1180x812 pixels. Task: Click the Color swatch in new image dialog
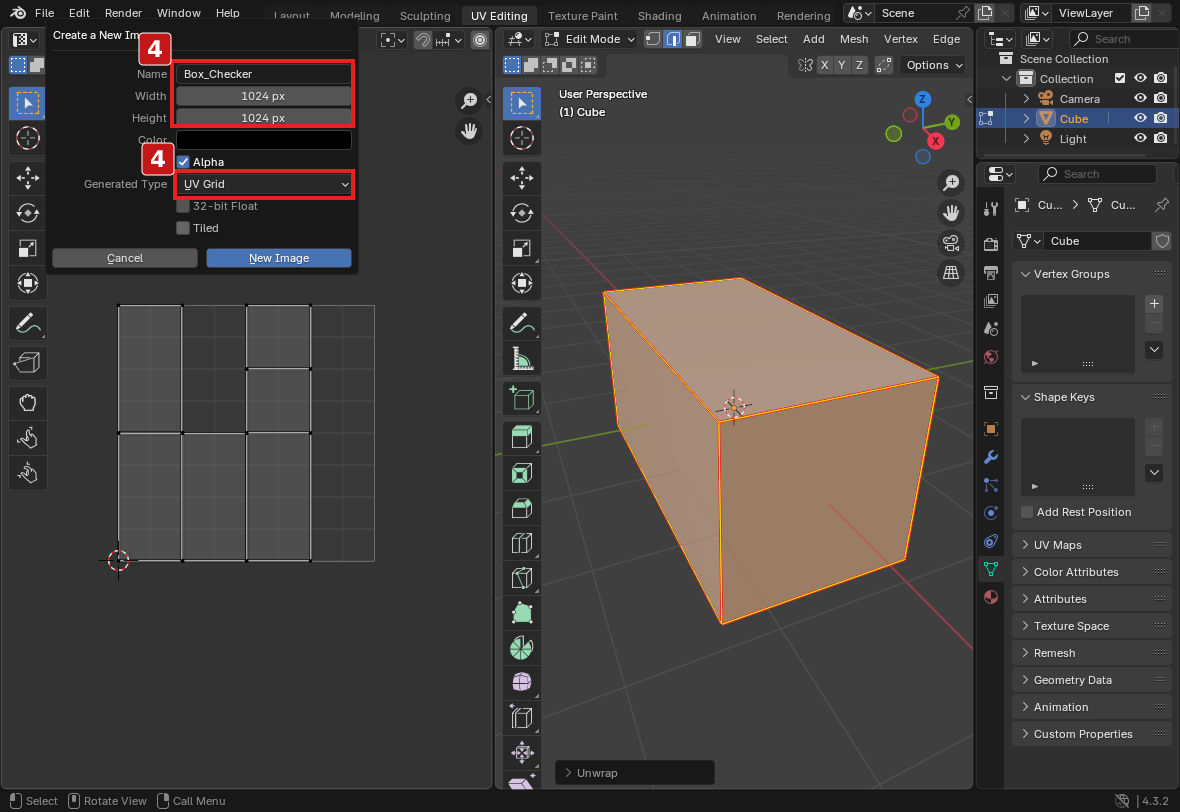[x=263, y=140]
